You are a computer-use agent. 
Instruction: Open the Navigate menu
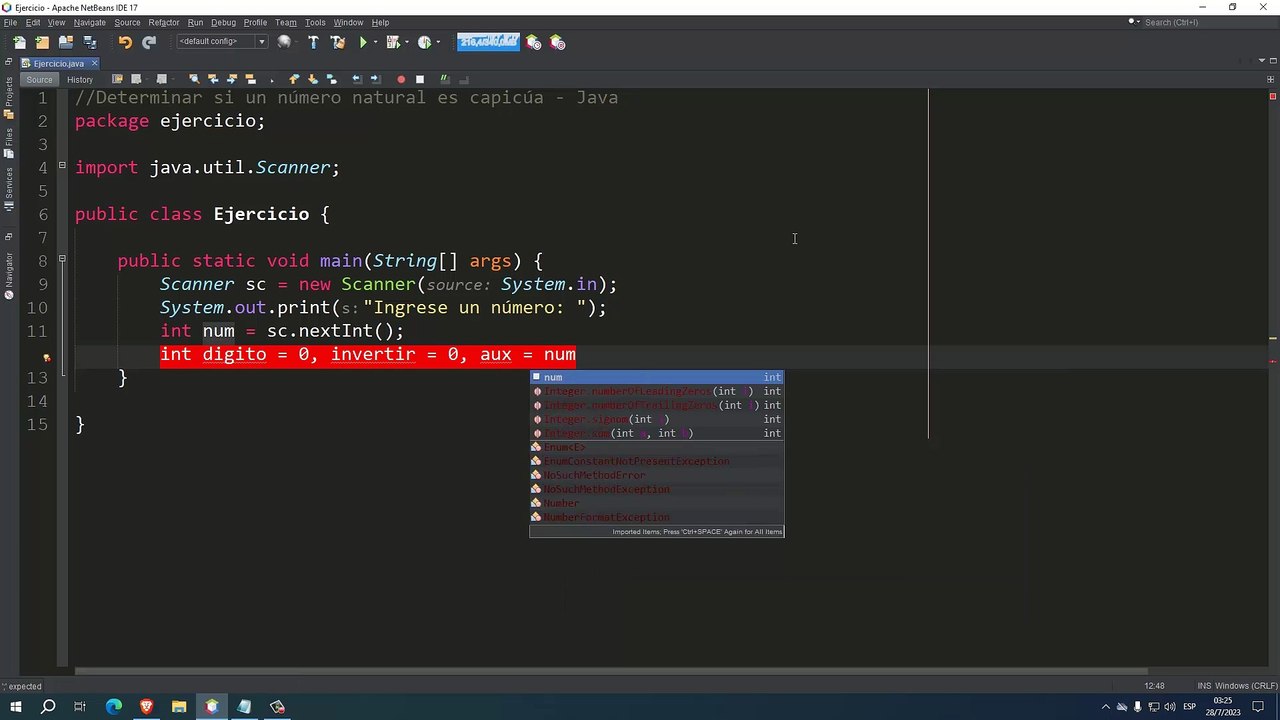click(89, 22)
